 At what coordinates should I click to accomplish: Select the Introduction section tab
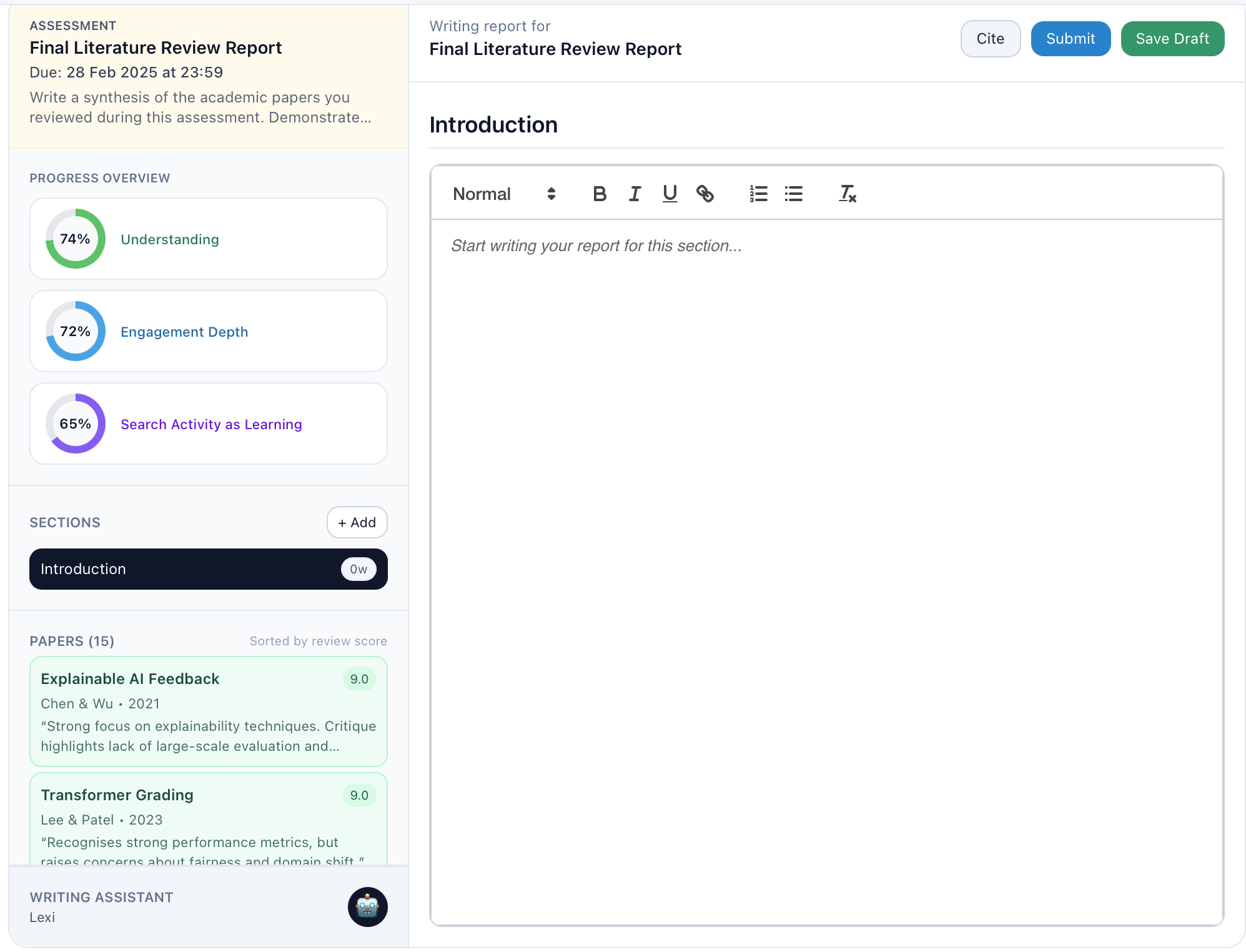tap(208, 569)
